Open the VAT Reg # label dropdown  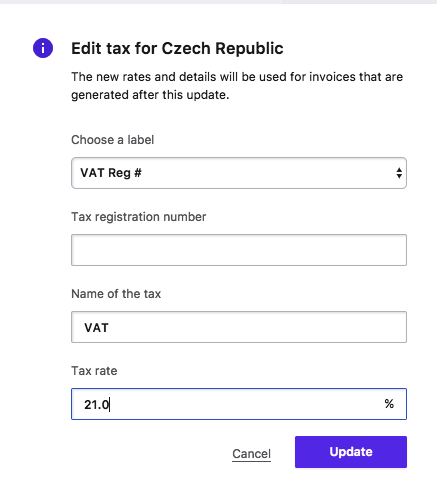coord(239,173)
